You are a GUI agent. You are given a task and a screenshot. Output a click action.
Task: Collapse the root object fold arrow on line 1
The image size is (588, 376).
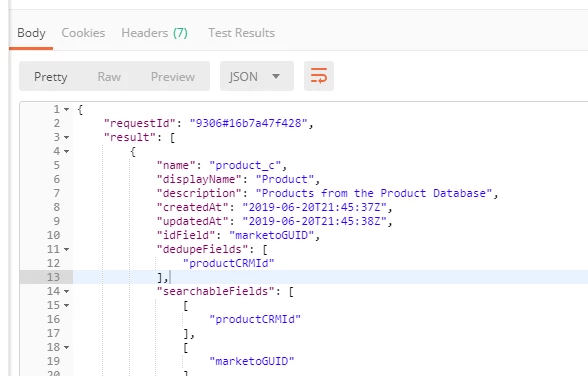[x=66, y=109]
